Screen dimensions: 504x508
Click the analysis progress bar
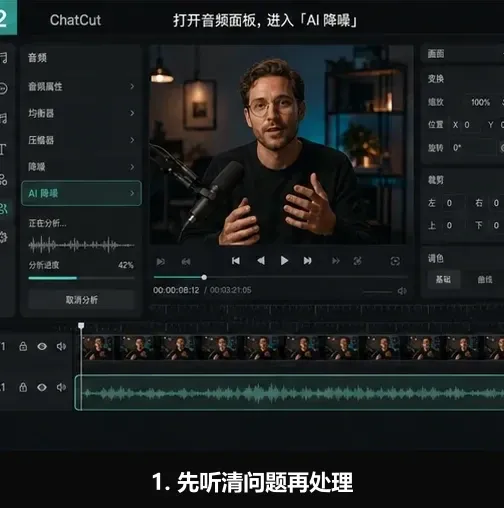click(x=81, y=278)
